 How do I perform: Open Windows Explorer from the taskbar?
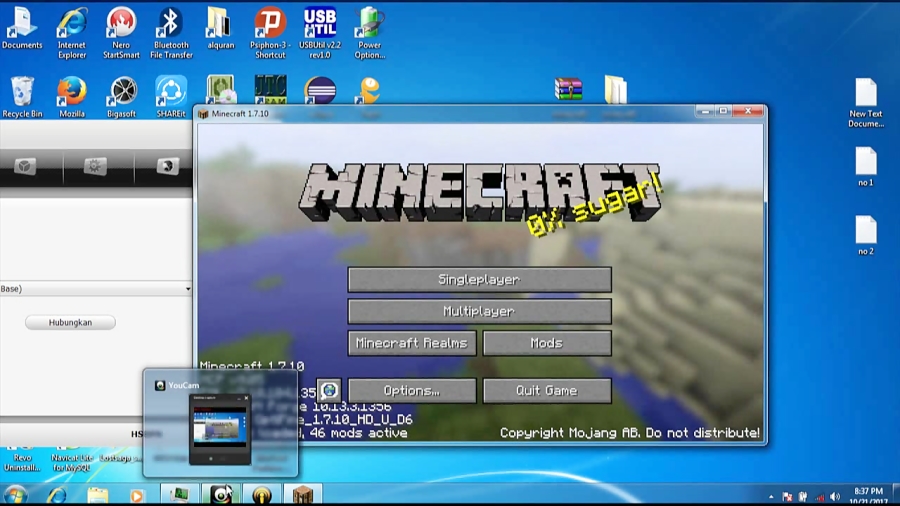click(98, 495)
